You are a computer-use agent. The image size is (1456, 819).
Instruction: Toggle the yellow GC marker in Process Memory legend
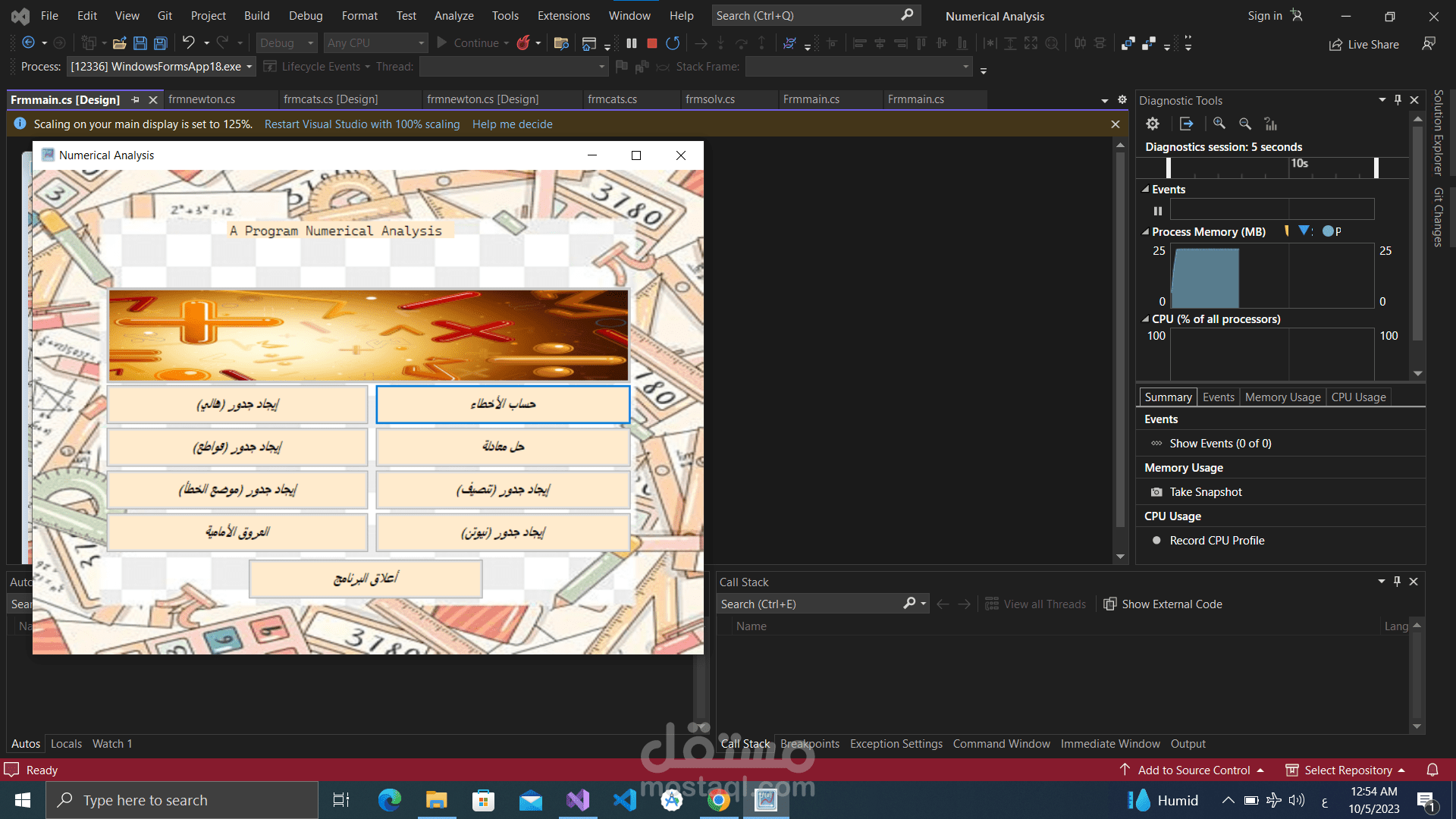[x=1287, y=231]
